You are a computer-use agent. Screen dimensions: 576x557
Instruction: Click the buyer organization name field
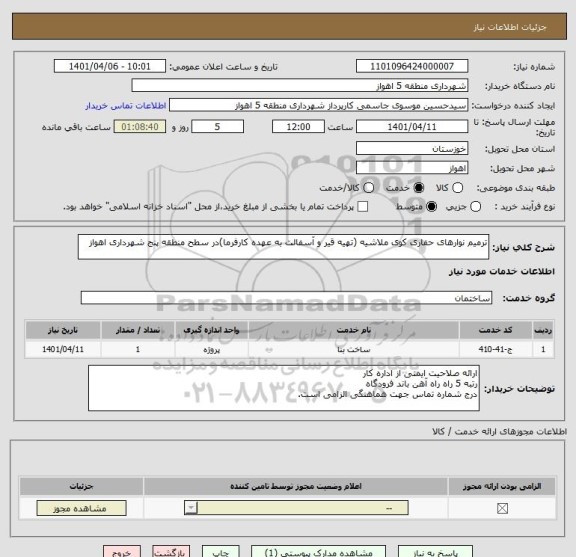300,86
